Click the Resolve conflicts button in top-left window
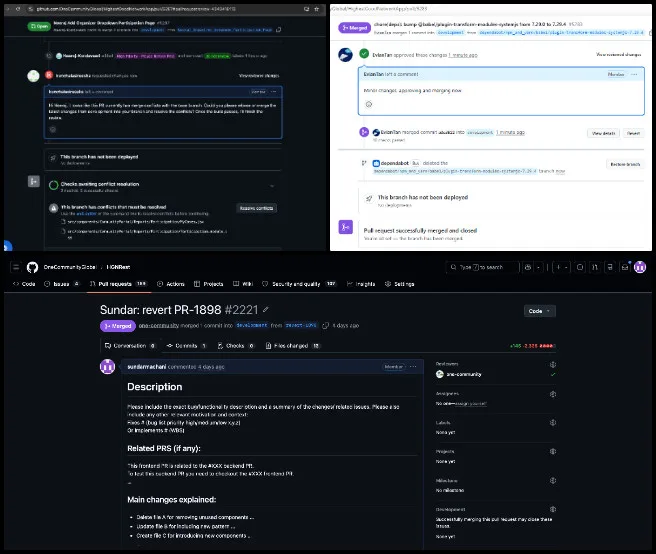The image size is (656, 554). tap(256, 208)
